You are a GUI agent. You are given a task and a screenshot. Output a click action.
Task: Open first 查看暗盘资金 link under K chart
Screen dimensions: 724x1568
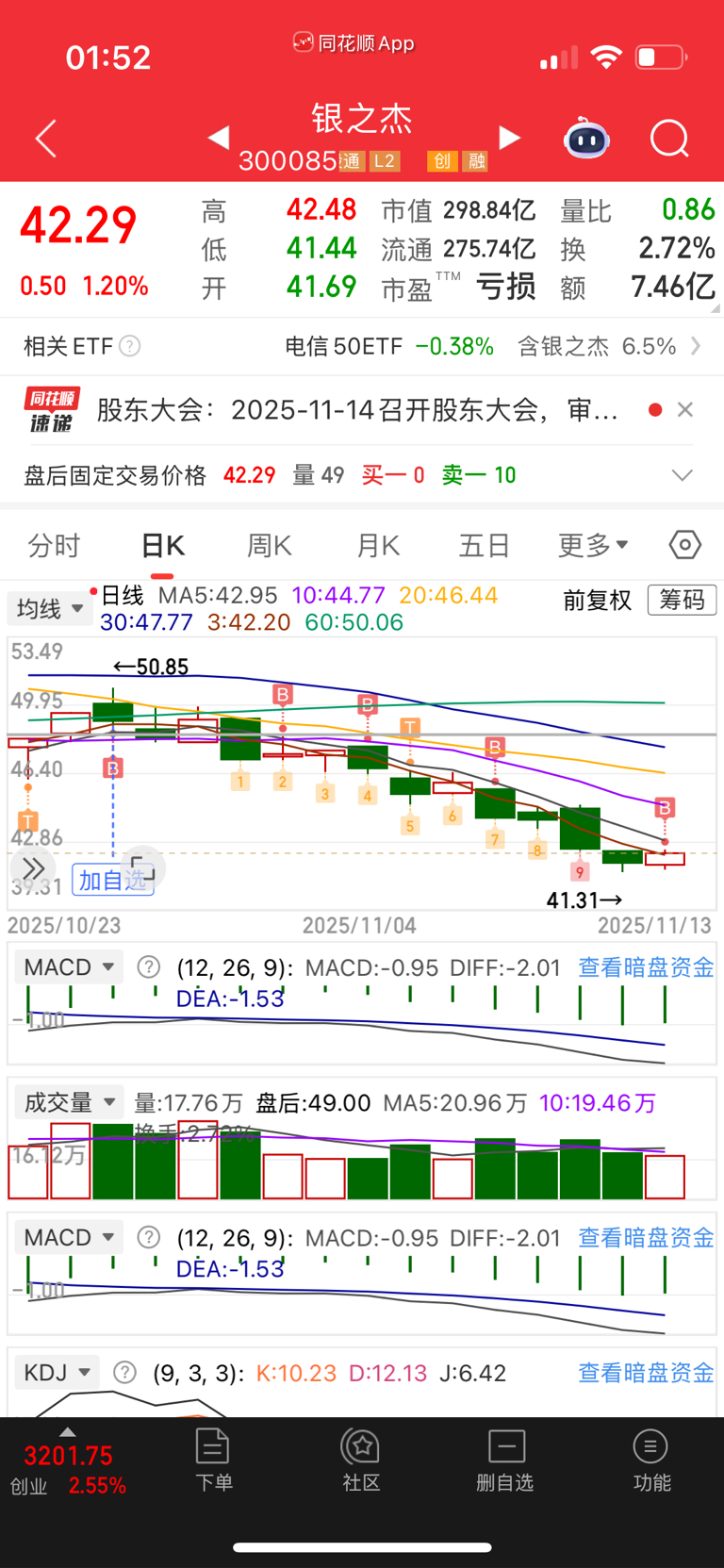[x=646, y=967]
